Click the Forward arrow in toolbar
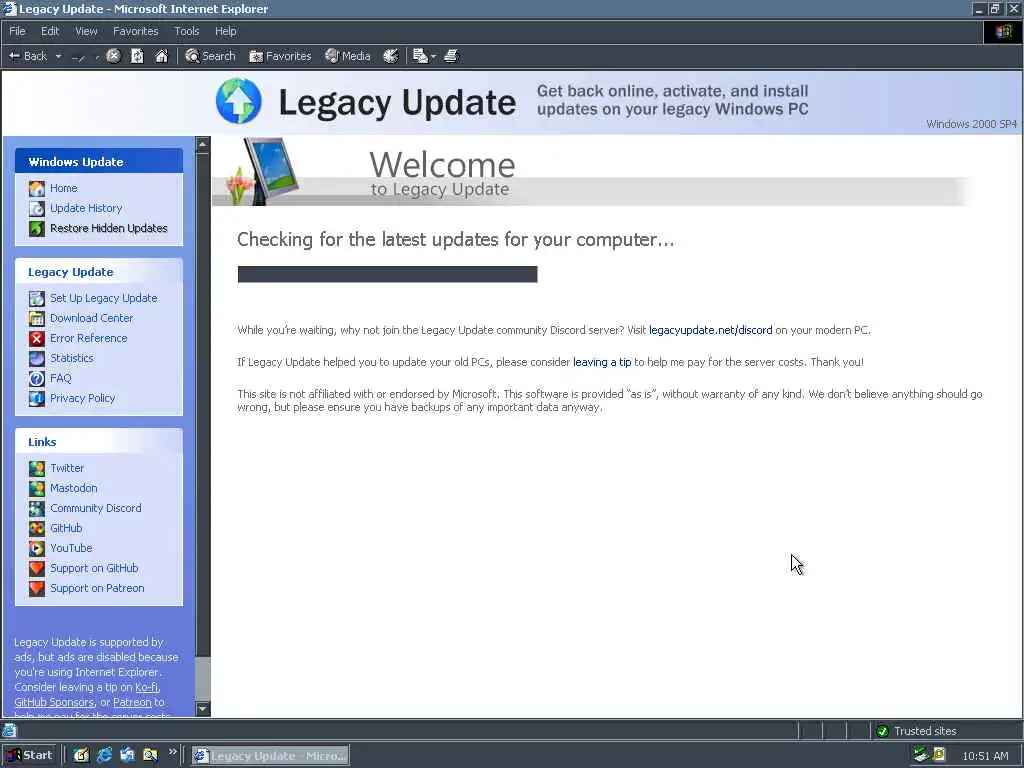Screen dimensions: 1024x768 (78, 57)
